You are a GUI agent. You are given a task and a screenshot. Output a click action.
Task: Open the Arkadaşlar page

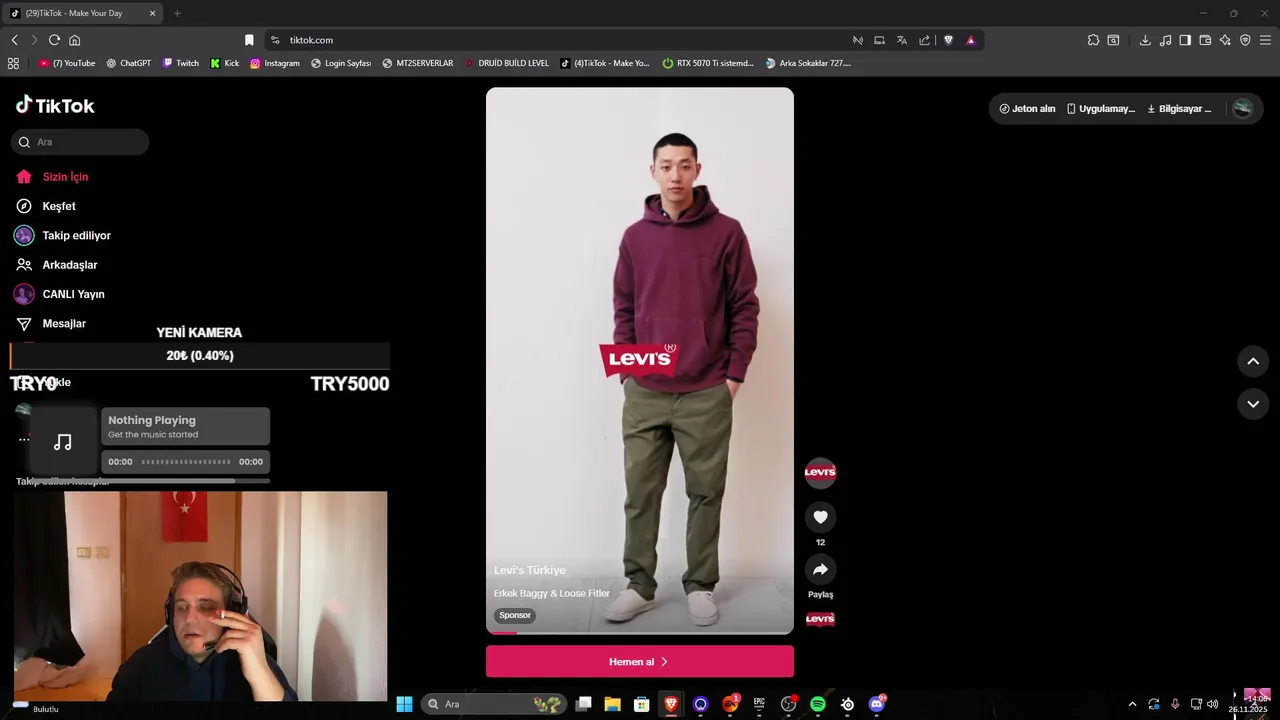pyautogui.click(x=69, y=265)
